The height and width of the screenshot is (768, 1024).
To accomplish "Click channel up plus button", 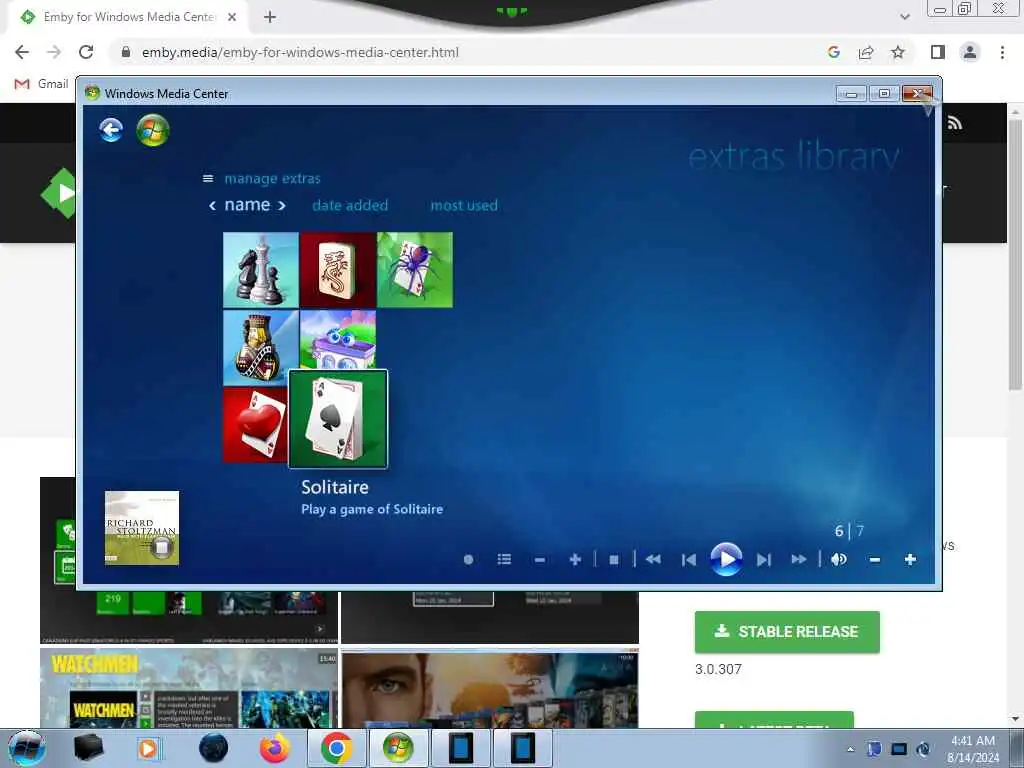I will (575, 560).
